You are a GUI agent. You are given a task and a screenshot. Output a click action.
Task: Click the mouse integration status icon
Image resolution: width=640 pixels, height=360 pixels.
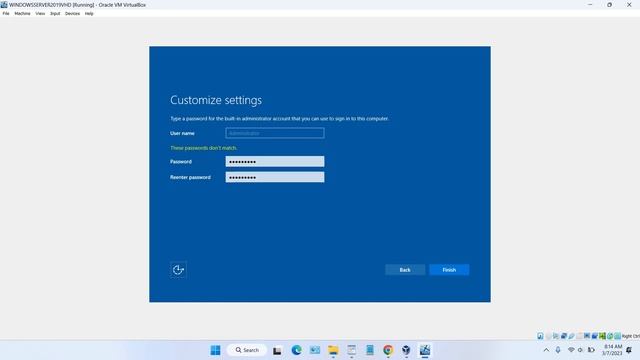(610, 336)
